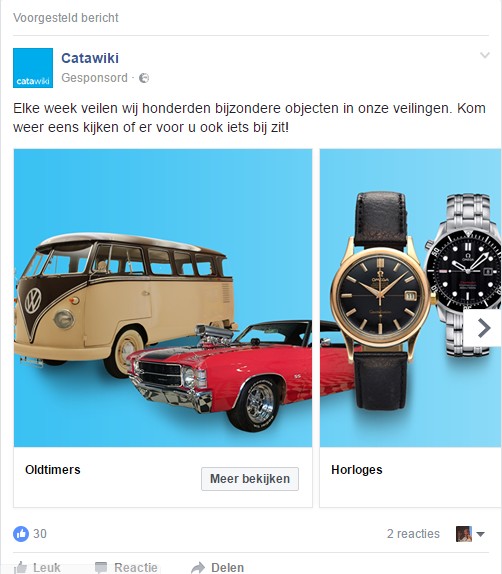Open the Horloges watches carousel image
502x574 pixels.
[411, 298]
